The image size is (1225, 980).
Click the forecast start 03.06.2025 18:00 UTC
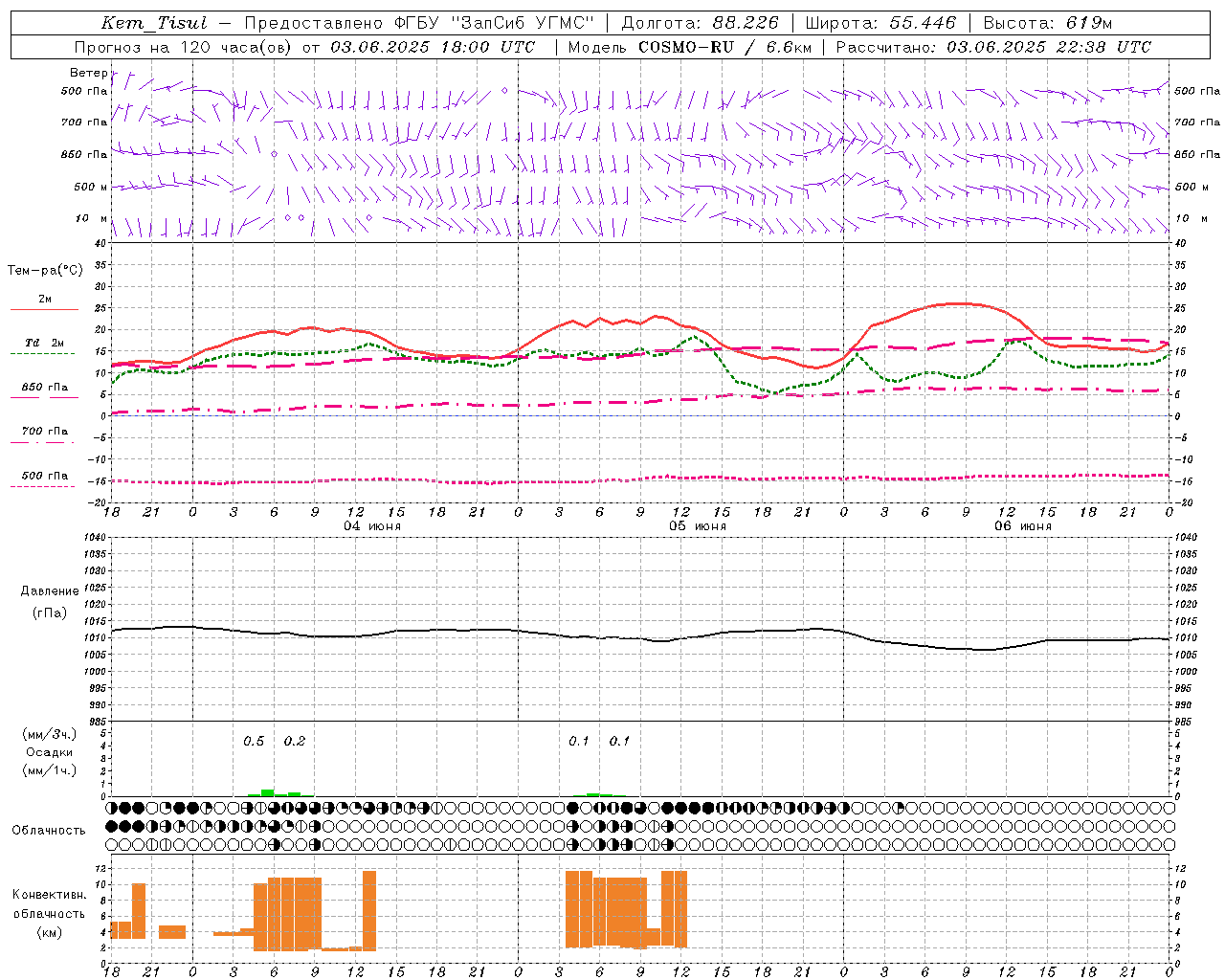[x=433, y=47]
